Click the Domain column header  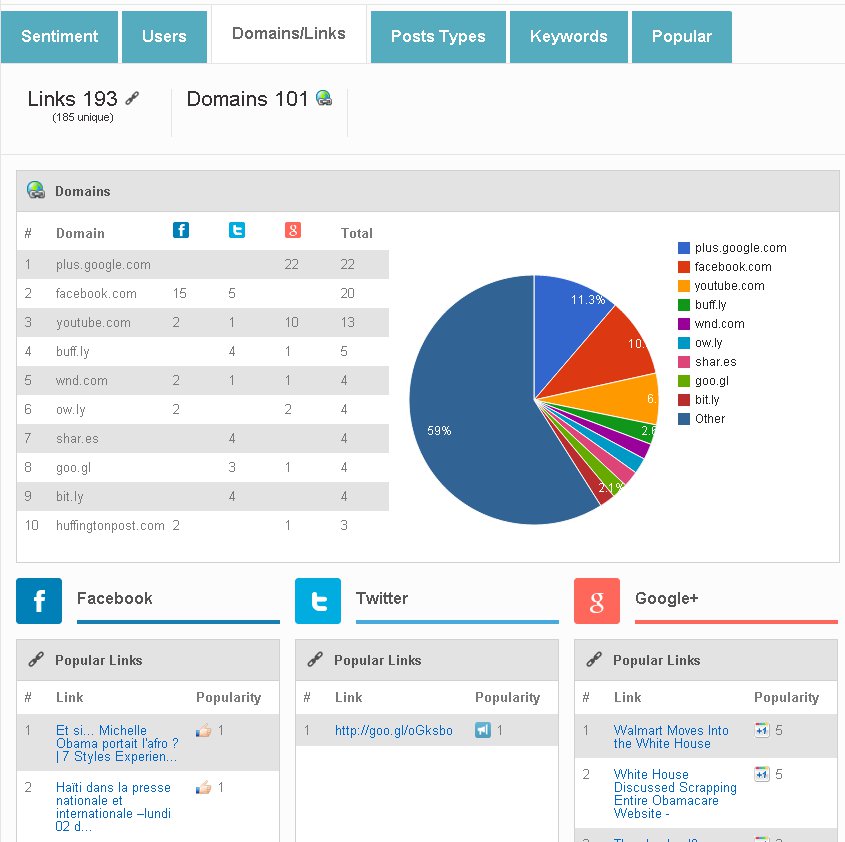coord(80,233)
